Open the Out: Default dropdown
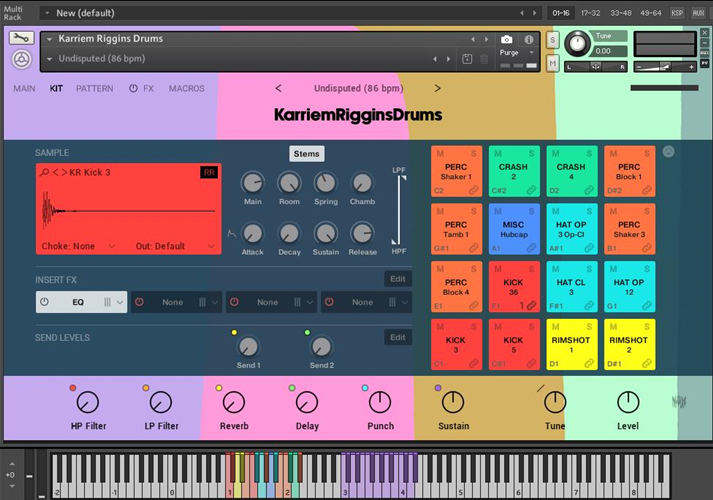The width and height of the screenshot is (713, 500). tap(163, 246)
